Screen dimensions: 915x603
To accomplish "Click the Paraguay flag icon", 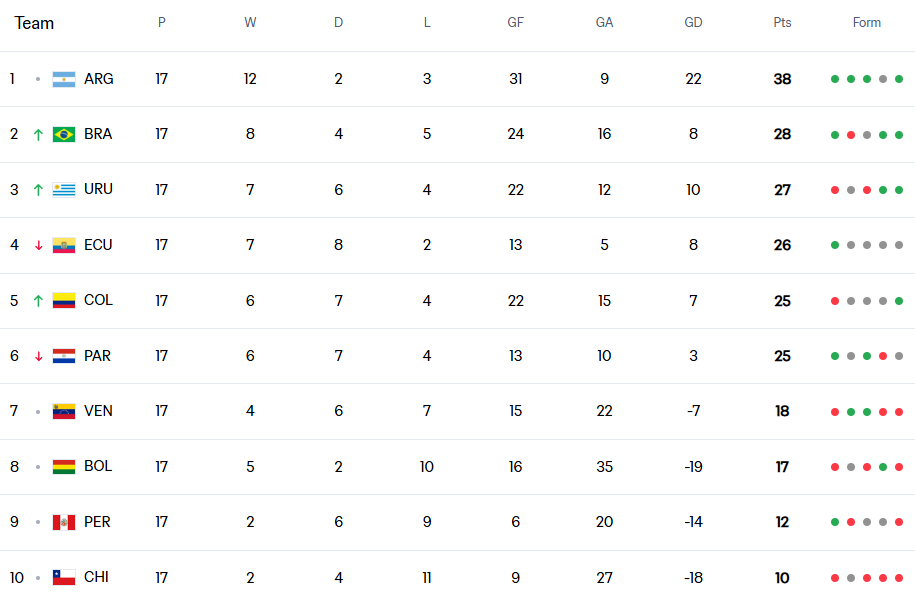I will point(64,356).
